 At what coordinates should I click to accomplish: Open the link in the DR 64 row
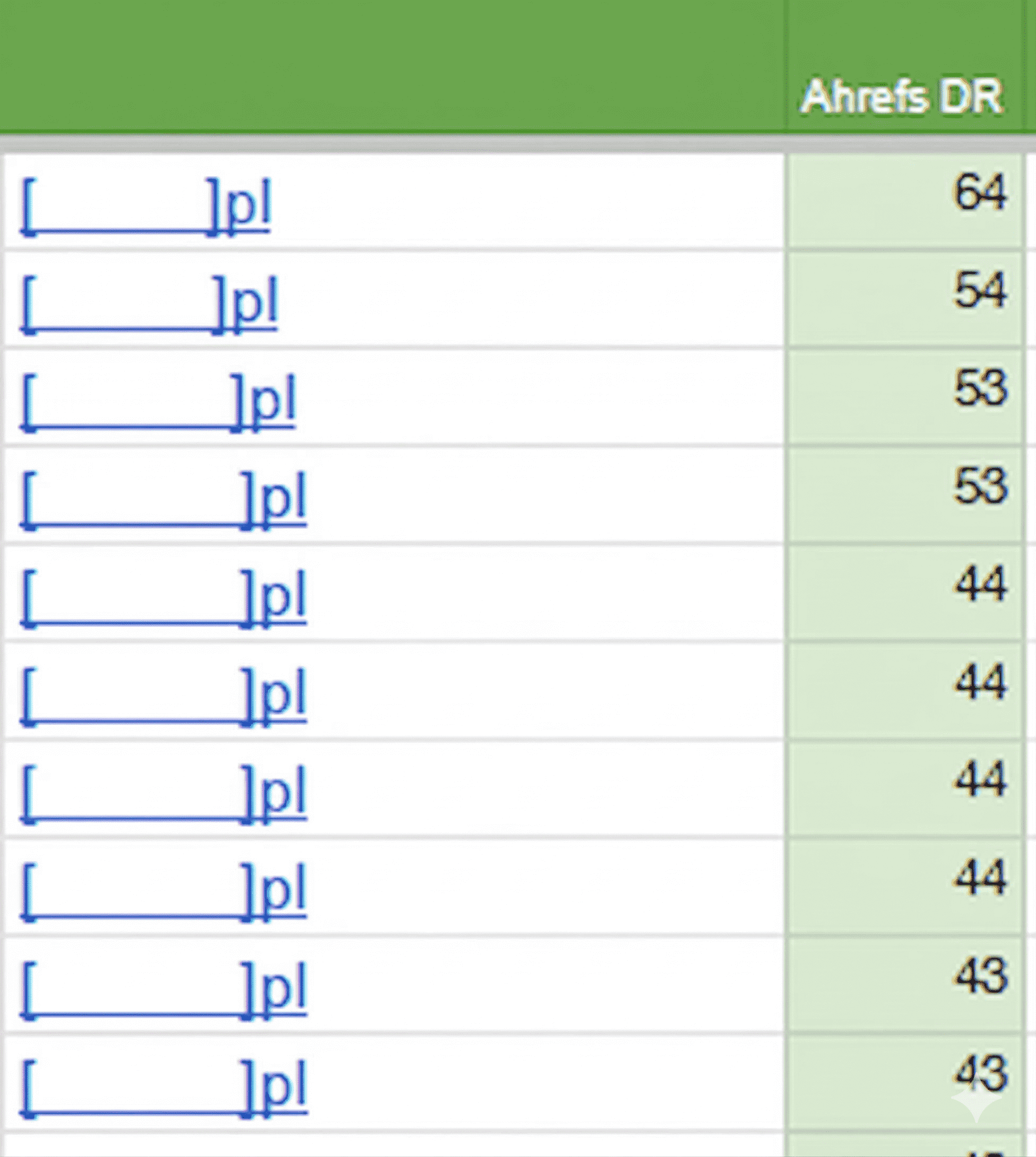click(146, 206)
